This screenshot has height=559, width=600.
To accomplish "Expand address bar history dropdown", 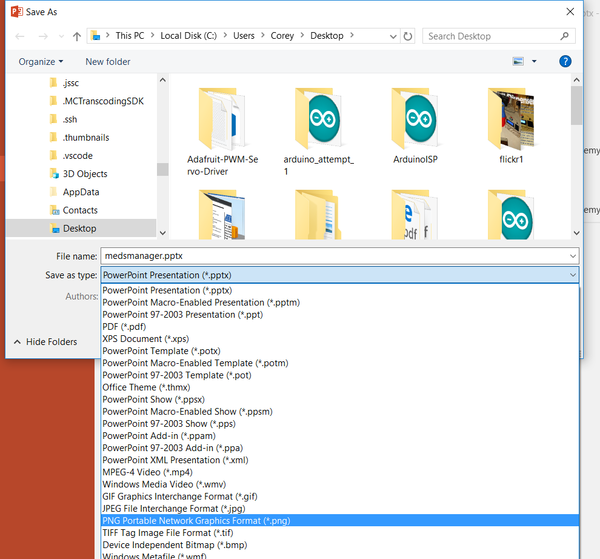I will 393,36.
